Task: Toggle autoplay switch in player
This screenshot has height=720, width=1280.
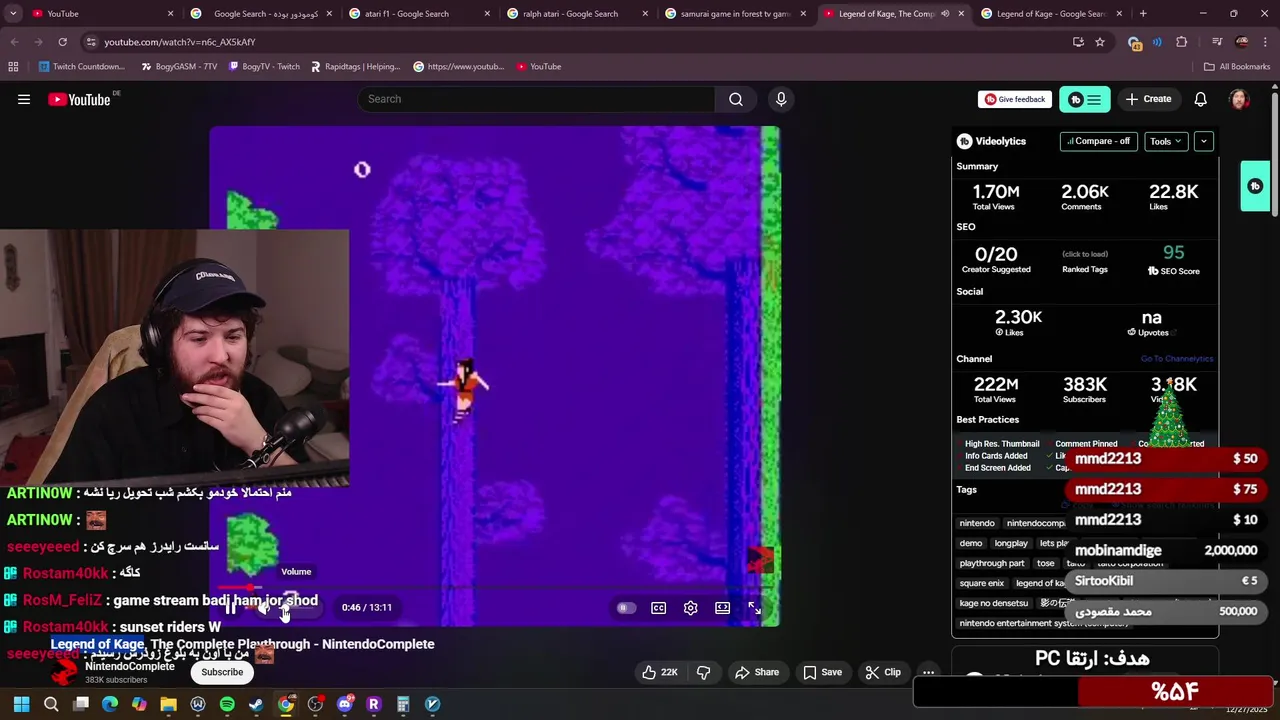Action: [x=626, y=608]
